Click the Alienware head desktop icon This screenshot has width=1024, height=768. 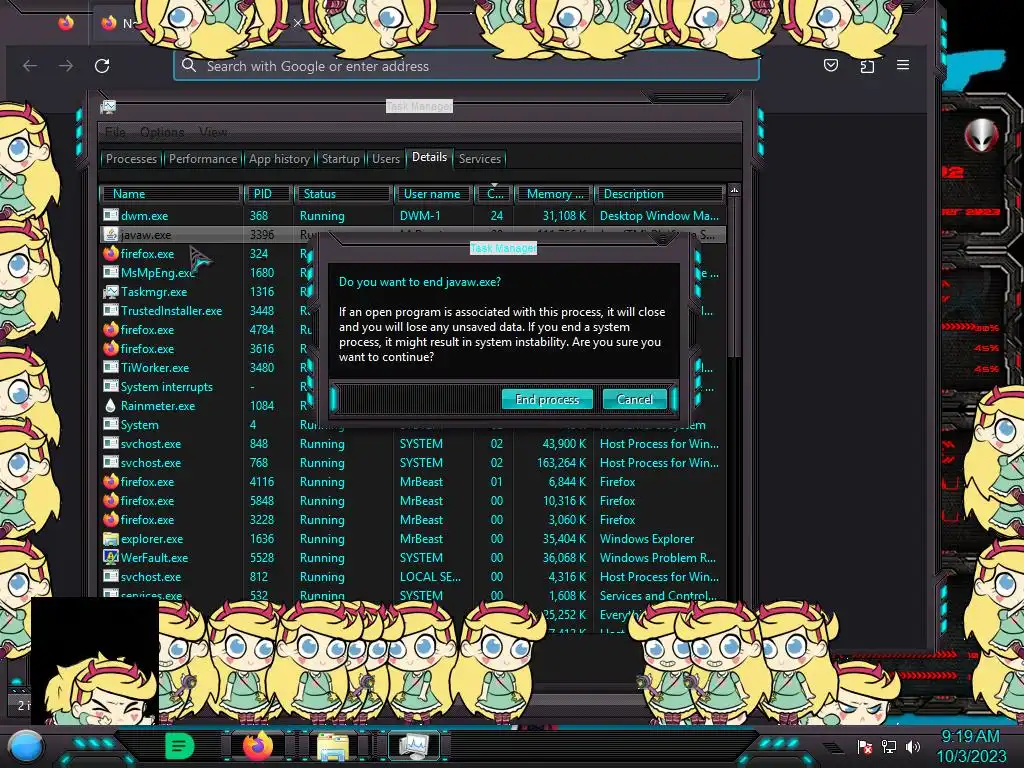(982, 135)
